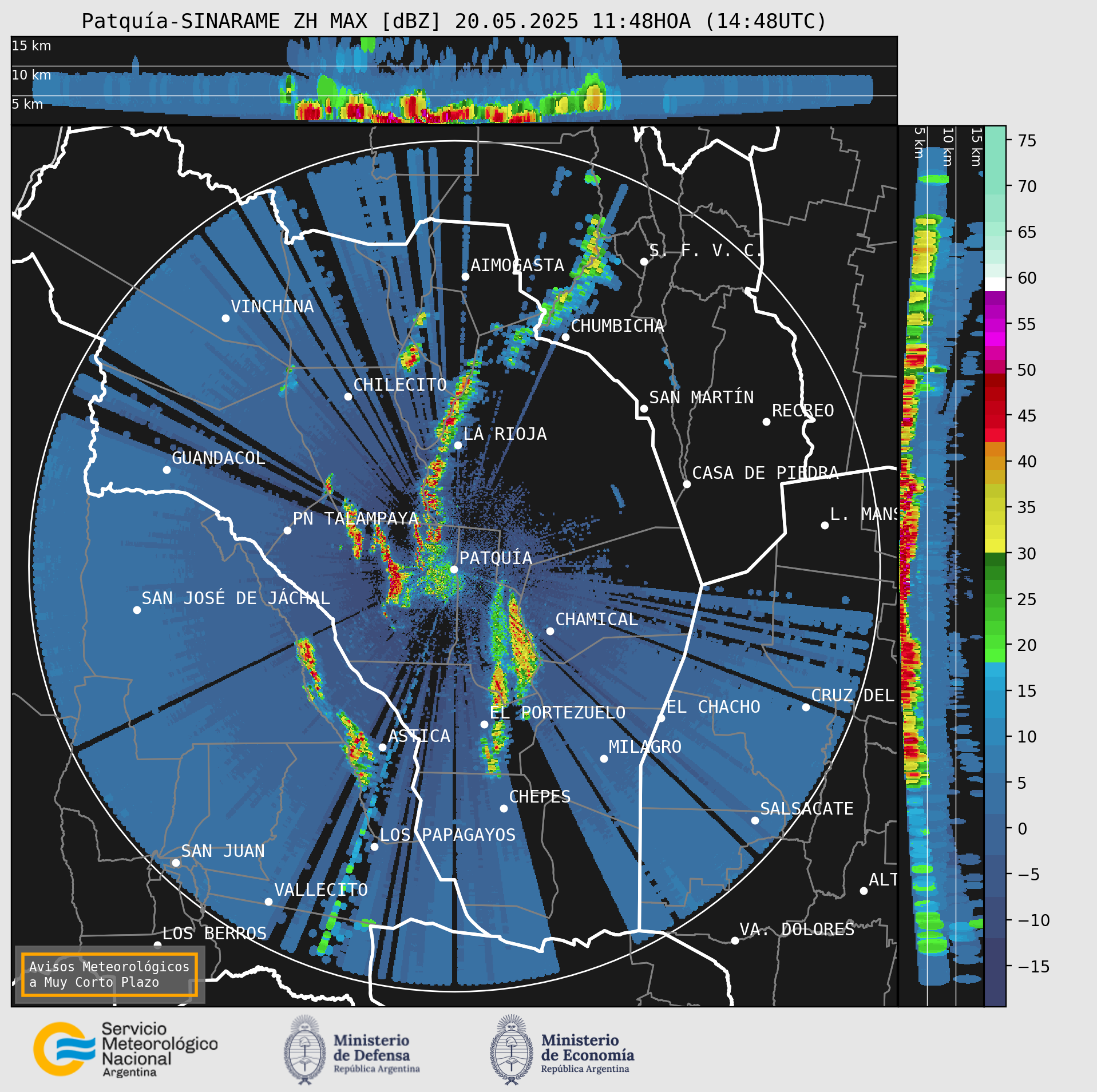
Task: Click the white 60 dBZ color band
Action: click(x=995, y=284)
